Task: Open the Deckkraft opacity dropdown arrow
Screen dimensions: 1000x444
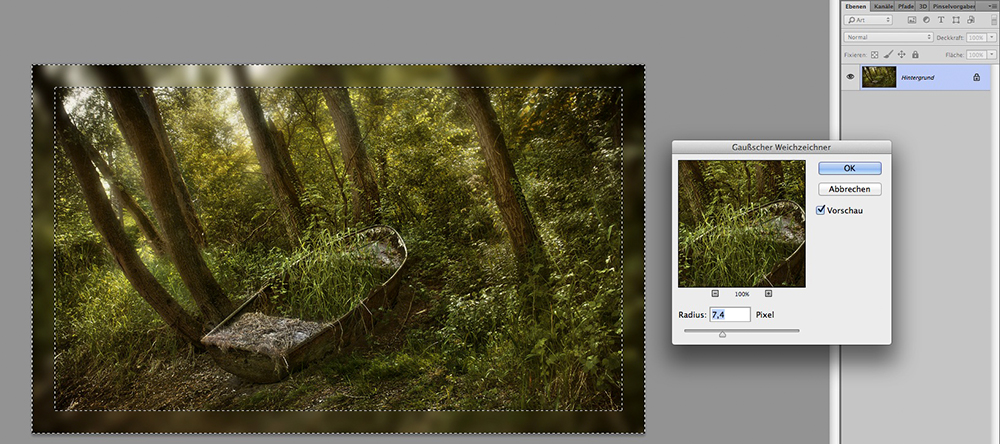Action: 992,38
